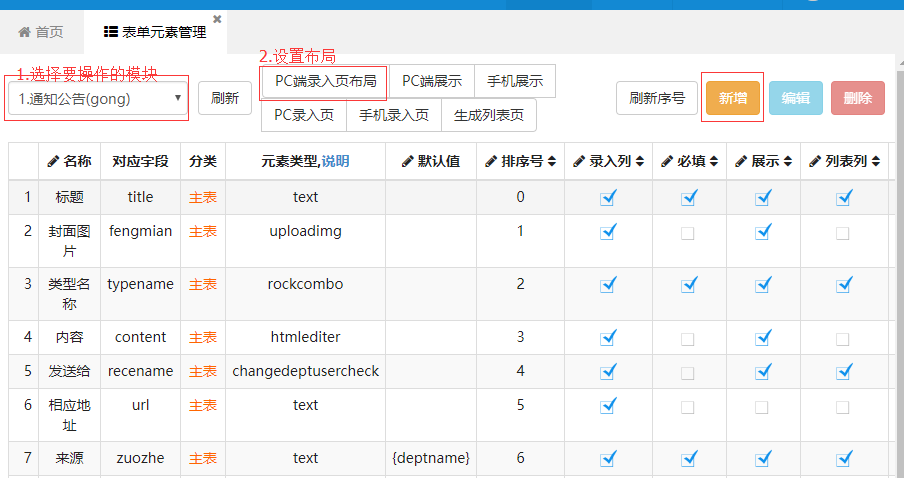Open the PC端录入页布局 option
Screen dimensions: 904x478
coord(325,81)
